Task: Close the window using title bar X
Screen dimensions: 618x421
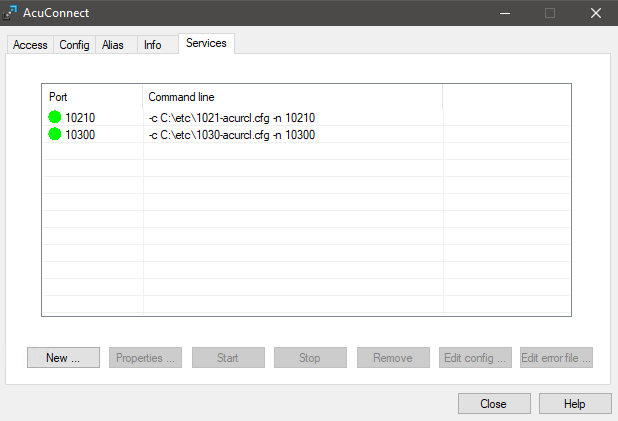Action: tap(595, 13)
